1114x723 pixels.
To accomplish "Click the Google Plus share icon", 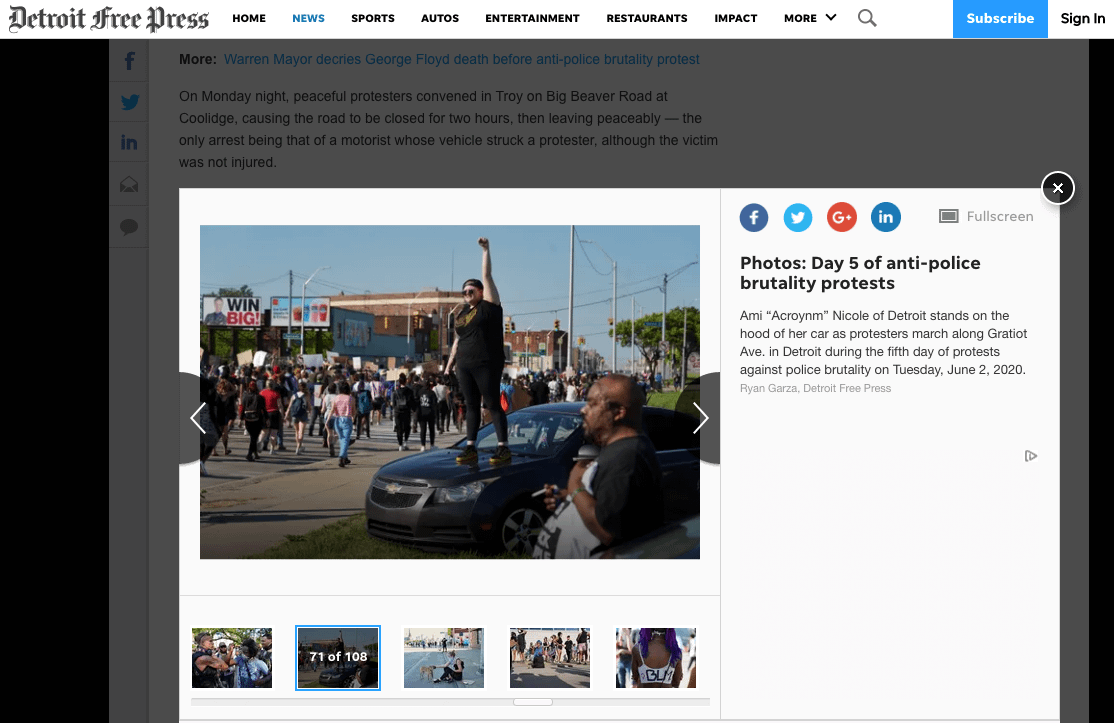I will click(842, 217).
